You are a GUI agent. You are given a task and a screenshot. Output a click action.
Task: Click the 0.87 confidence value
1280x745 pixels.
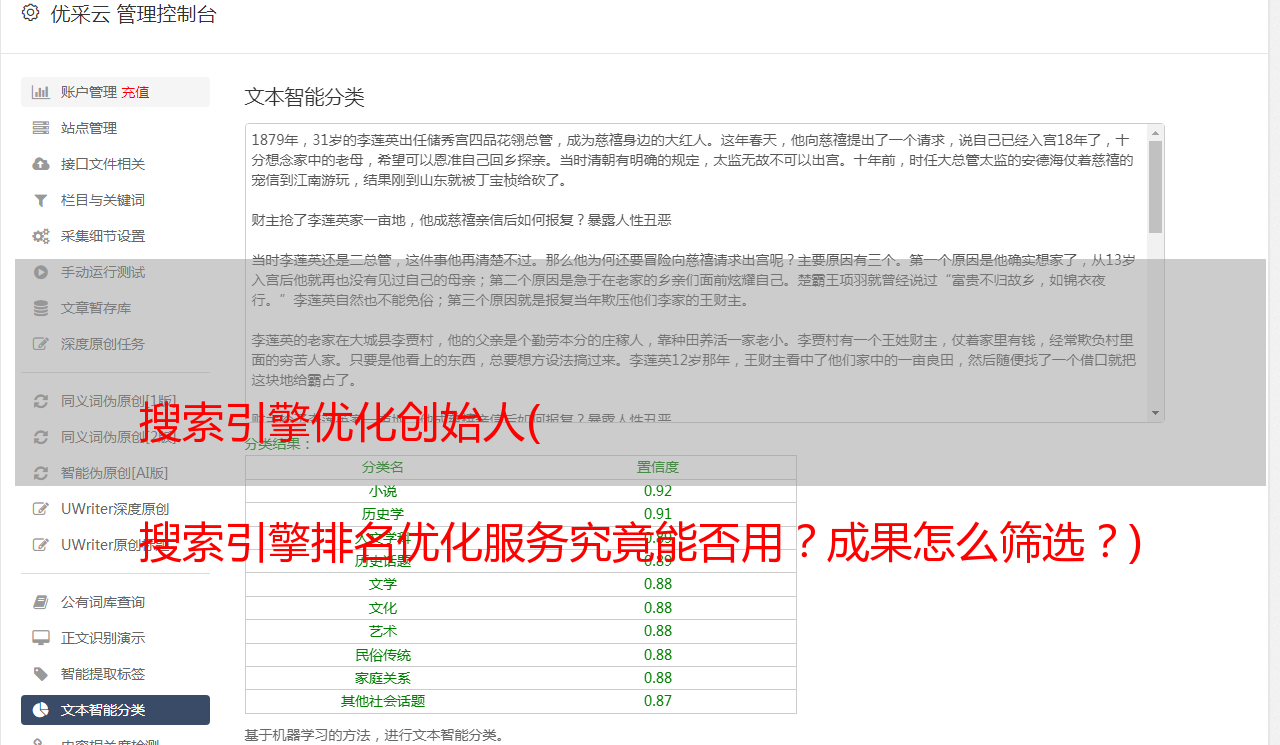pyautogui.click(x=658, y=701)
